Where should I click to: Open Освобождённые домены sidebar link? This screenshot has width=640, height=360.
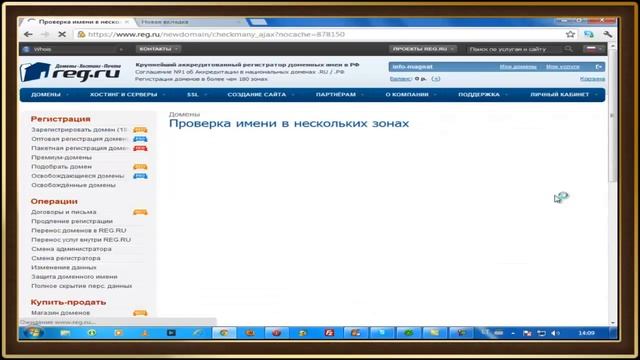click(73, 185)
